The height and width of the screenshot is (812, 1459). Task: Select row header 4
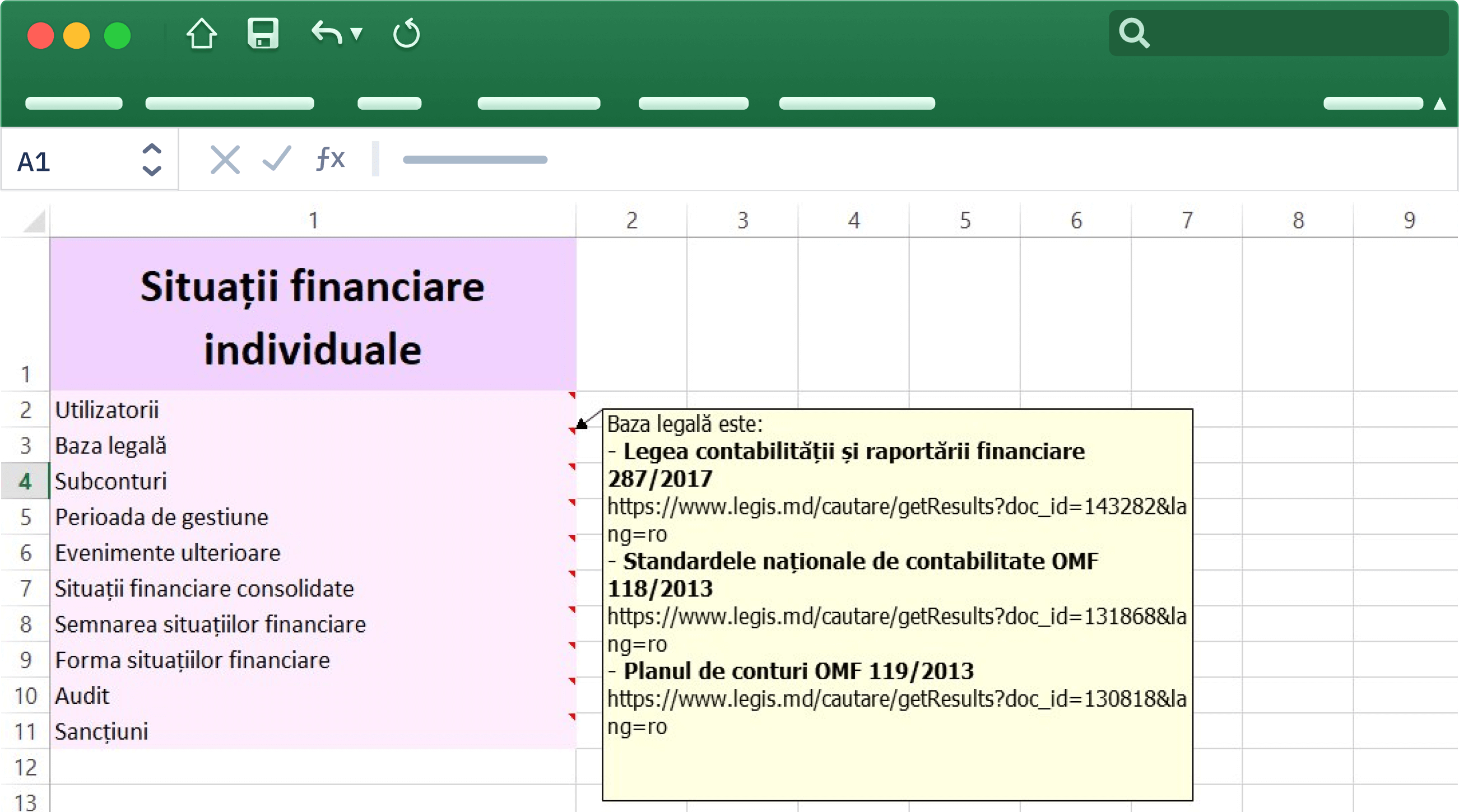25,481
